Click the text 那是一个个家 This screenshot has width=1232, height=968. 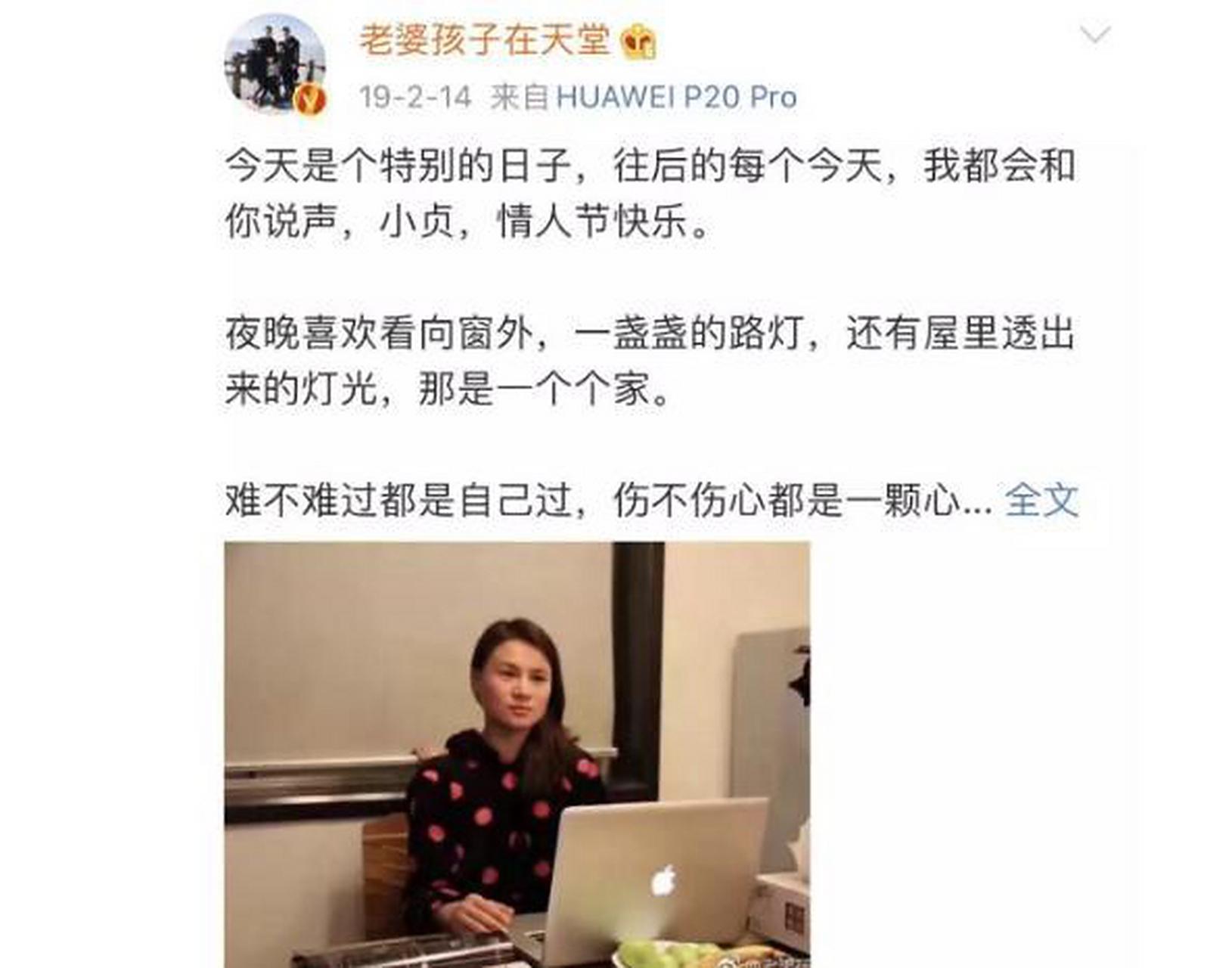[544, 390]
